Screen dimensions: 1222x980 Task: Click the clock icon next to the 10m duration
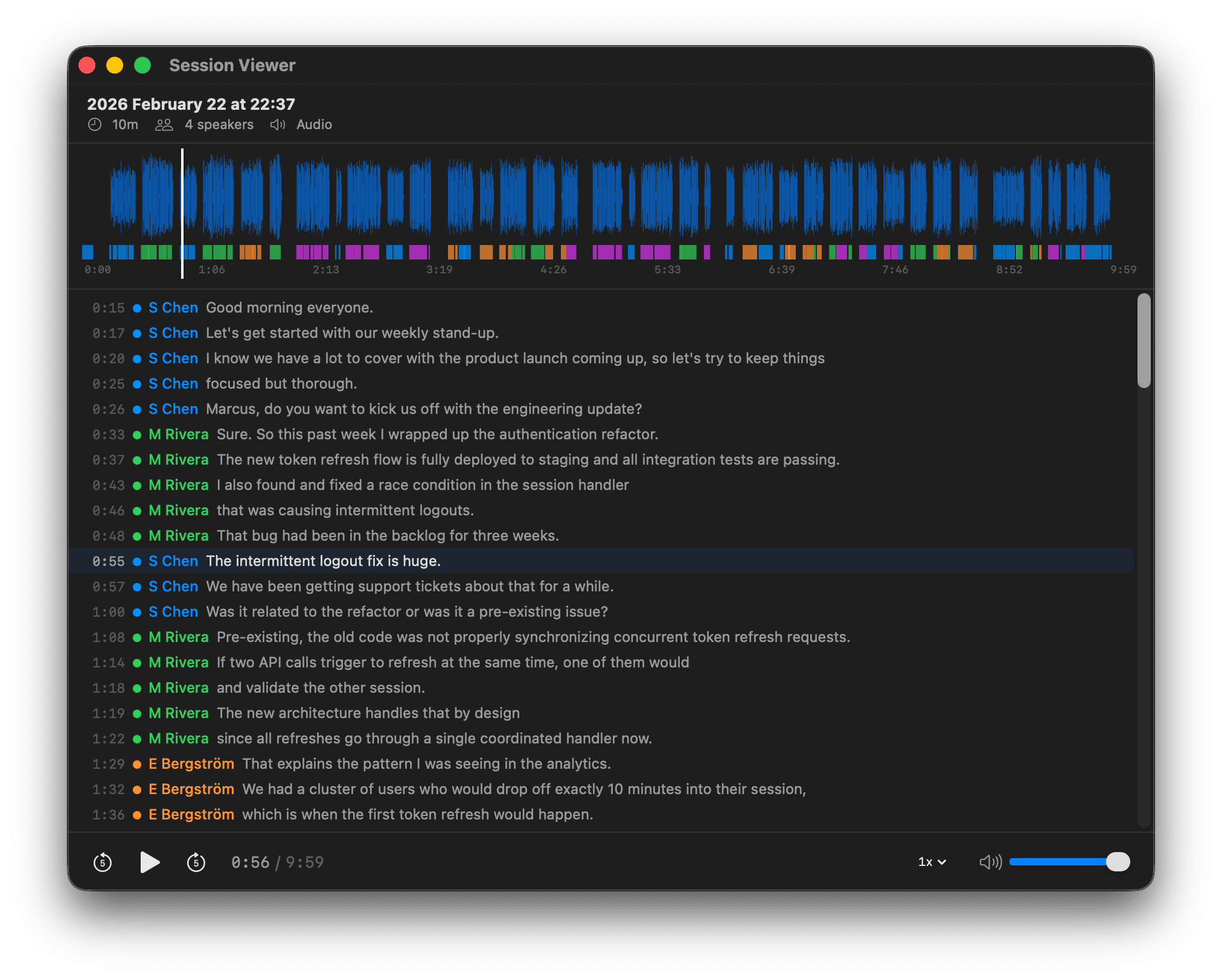click(95, 125)
